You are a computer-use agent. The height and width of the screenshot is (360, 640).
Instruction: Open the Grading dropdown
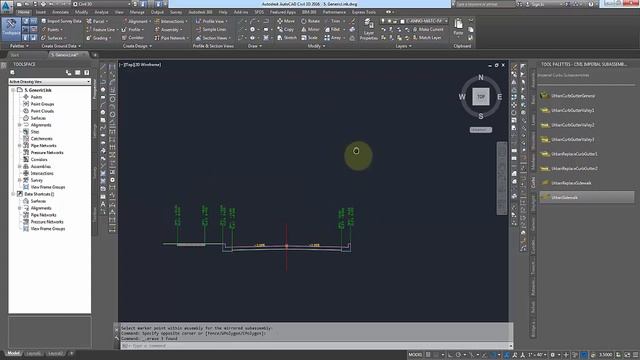click(x=99, y=38)
